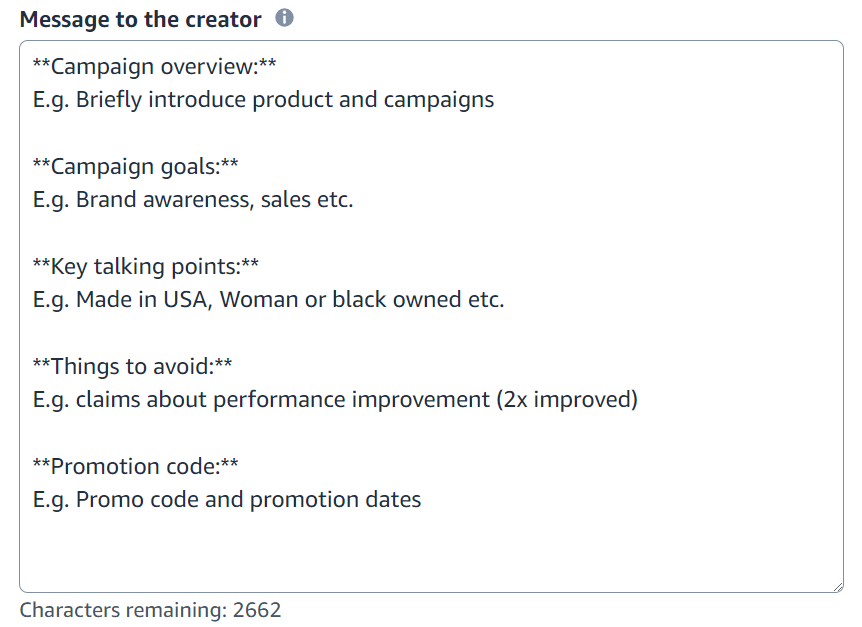Click the blank line above '**Campaign goals:**'
This screenshot has width=862, height=627.
coord(432,133)
